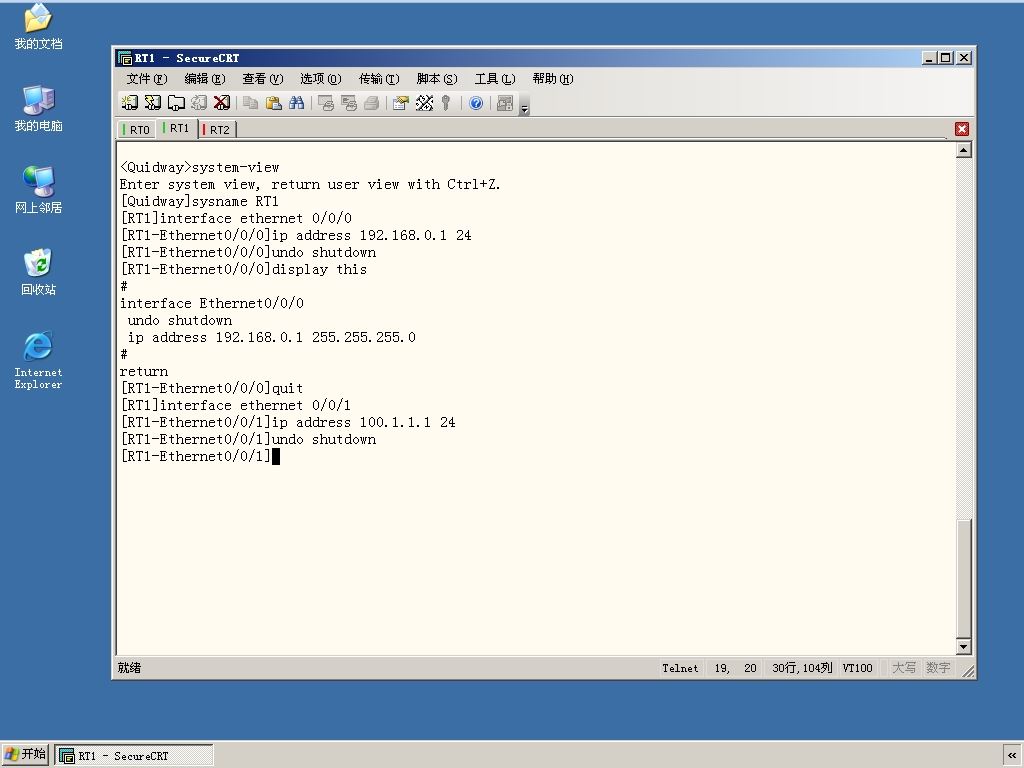This screenshot has height=768, width=1024.
Task: Click the terminal vertical scrollbar thumb
Action: coord(963,578)
